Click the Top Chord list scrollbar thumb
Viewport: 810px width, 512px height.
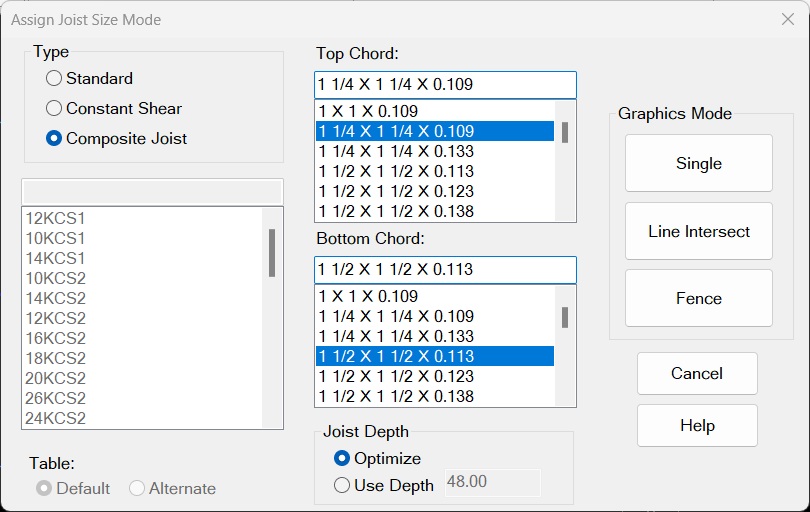click(x=565, y=132)
